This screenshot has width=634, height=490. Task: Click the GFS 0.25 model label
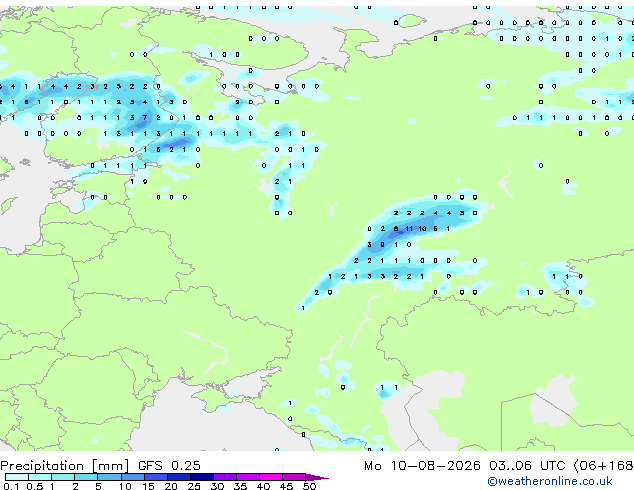pyautogui.click(x=169, y=466)
